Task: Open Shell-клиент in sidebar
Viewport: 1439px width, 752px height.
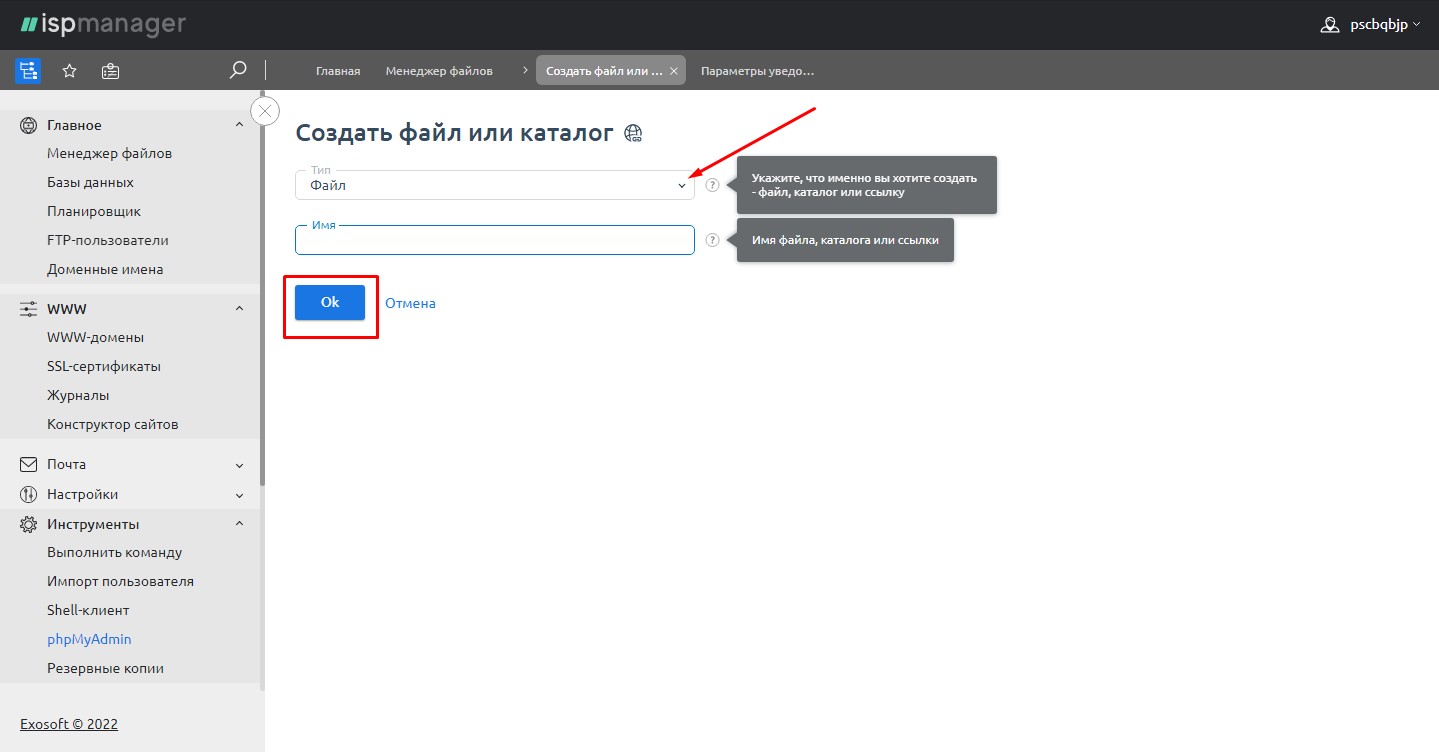Action: point(88,610)
